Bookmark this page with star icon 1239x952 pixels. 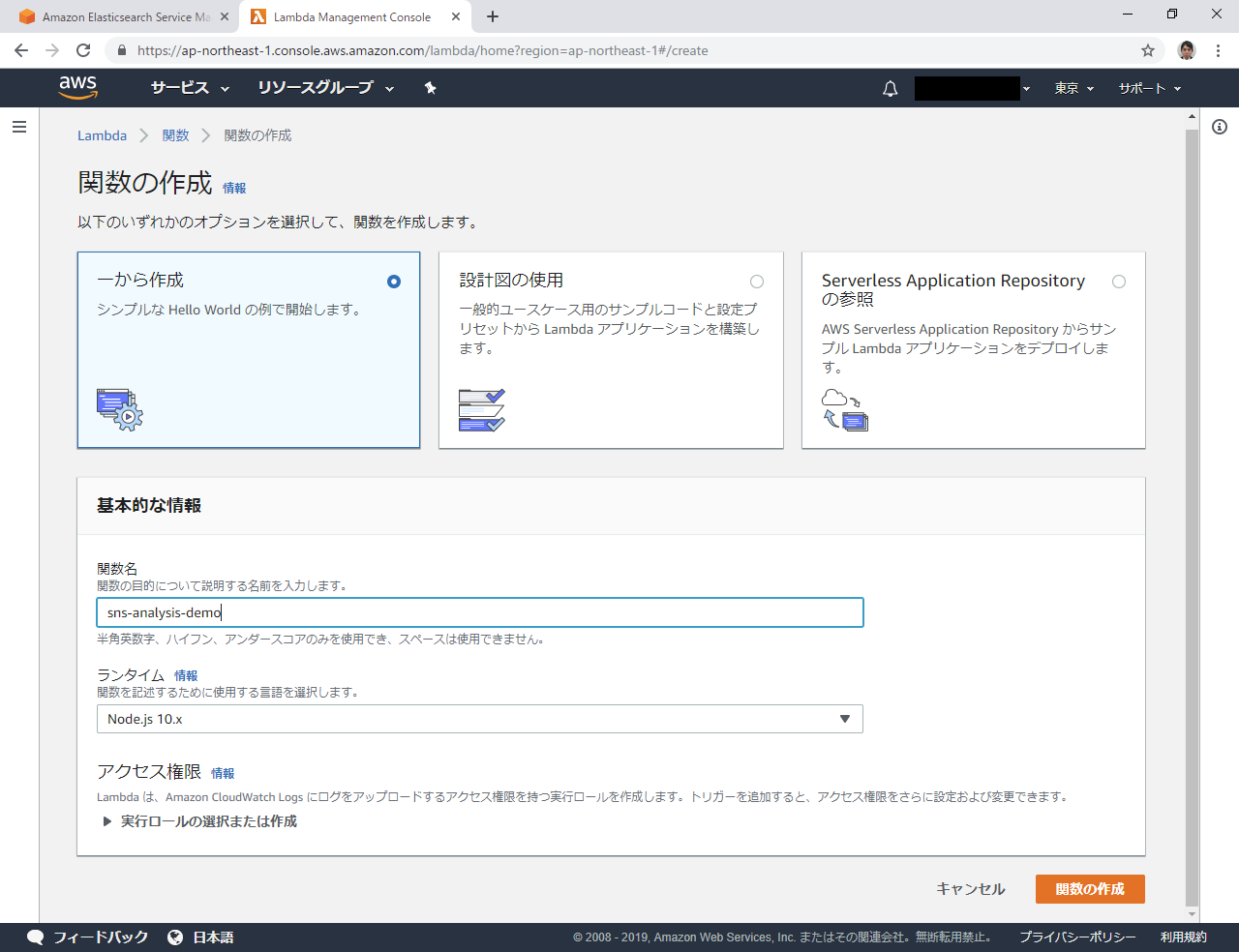[x=1148, y=50]
